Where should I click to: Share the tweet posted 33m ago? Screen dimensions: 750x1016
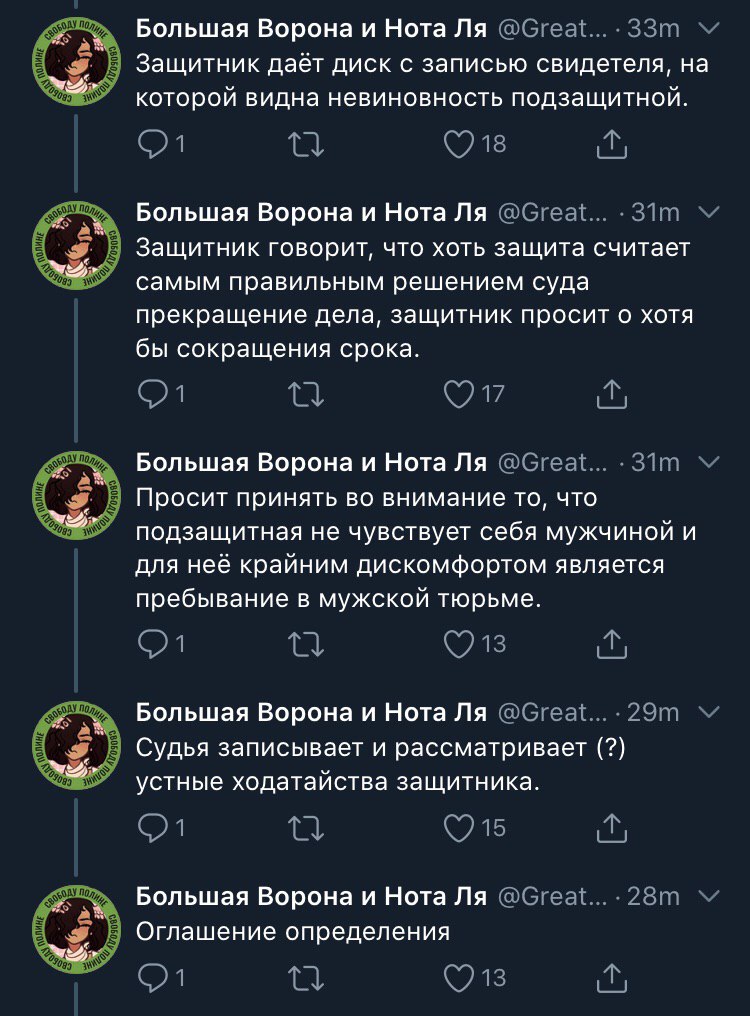click(x=610, y=146)
